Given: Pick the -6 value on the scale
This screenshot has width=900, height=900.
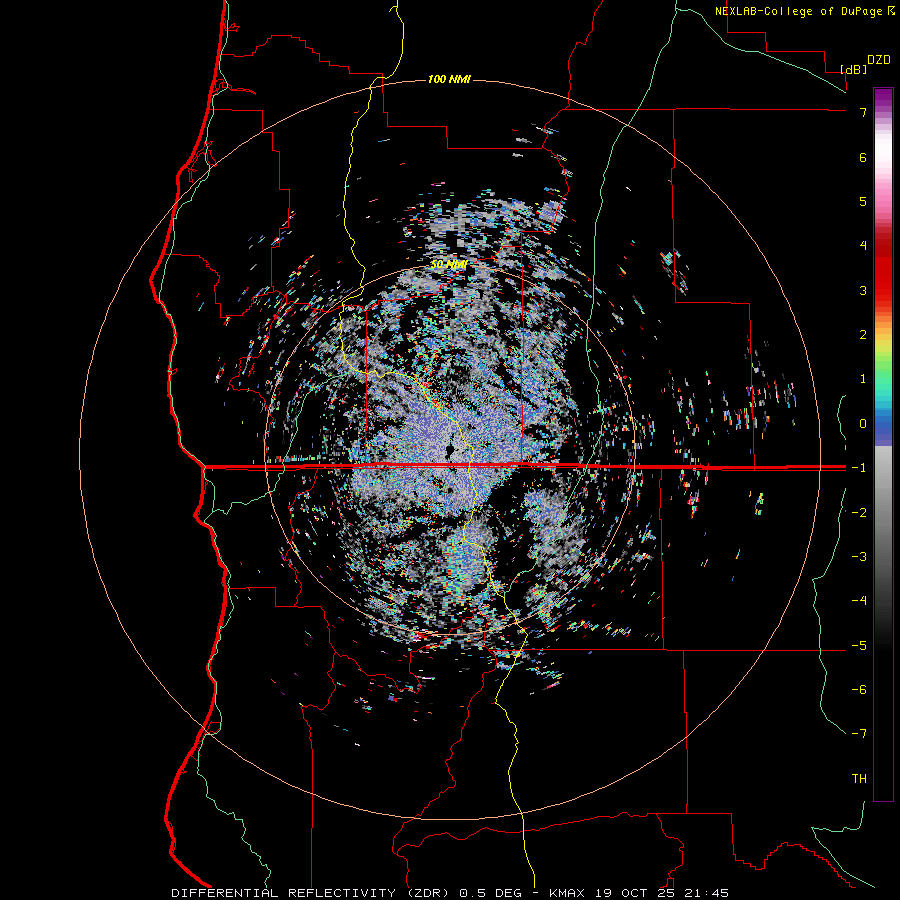Looking at the screenshot, I should (x=859, y=689).
